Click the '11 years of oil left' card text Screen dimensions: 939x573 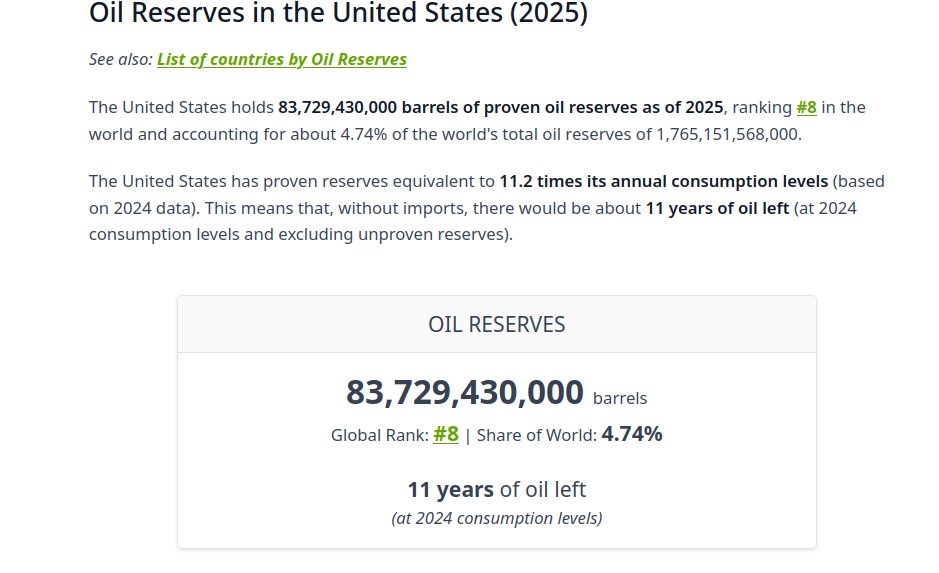(496, 489)
